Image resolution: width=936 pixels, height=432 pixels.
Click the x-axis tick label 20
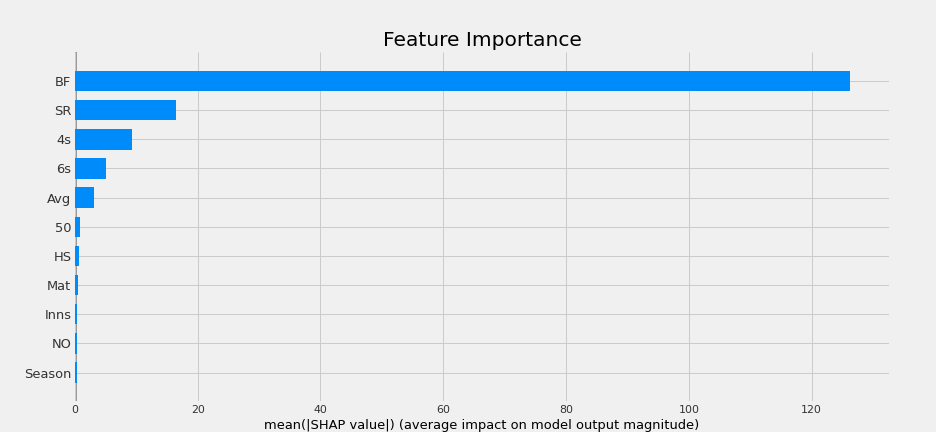click(x=198, y=409)
